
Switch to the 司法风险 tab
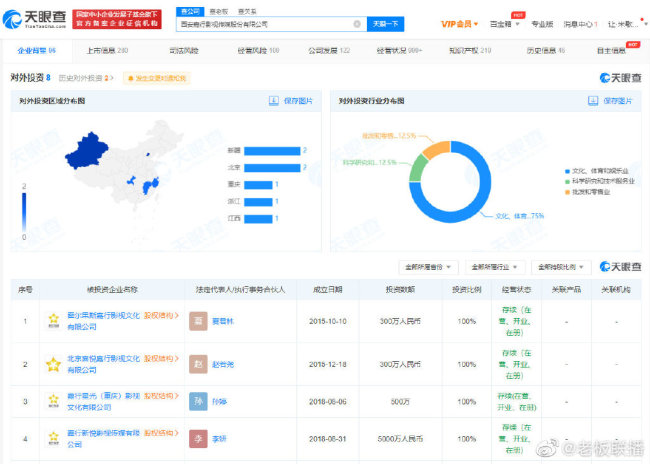[184, 51]
